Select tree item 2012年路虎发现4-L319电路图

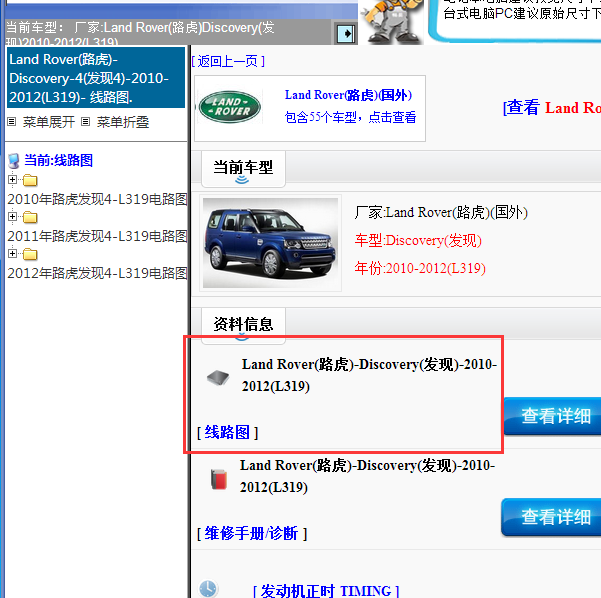(x=97, y=273)
